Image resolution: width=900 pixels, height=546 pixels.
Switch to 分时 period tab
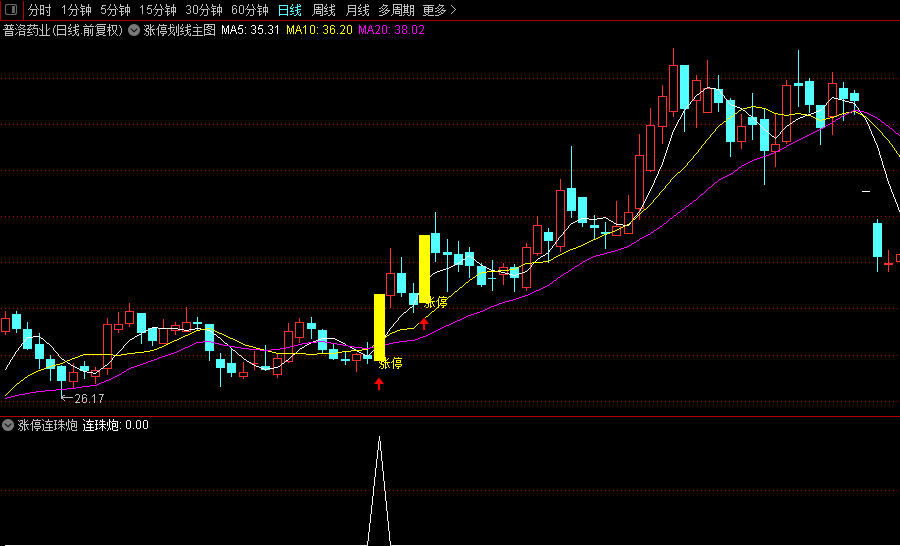click(x=40, y=10)
